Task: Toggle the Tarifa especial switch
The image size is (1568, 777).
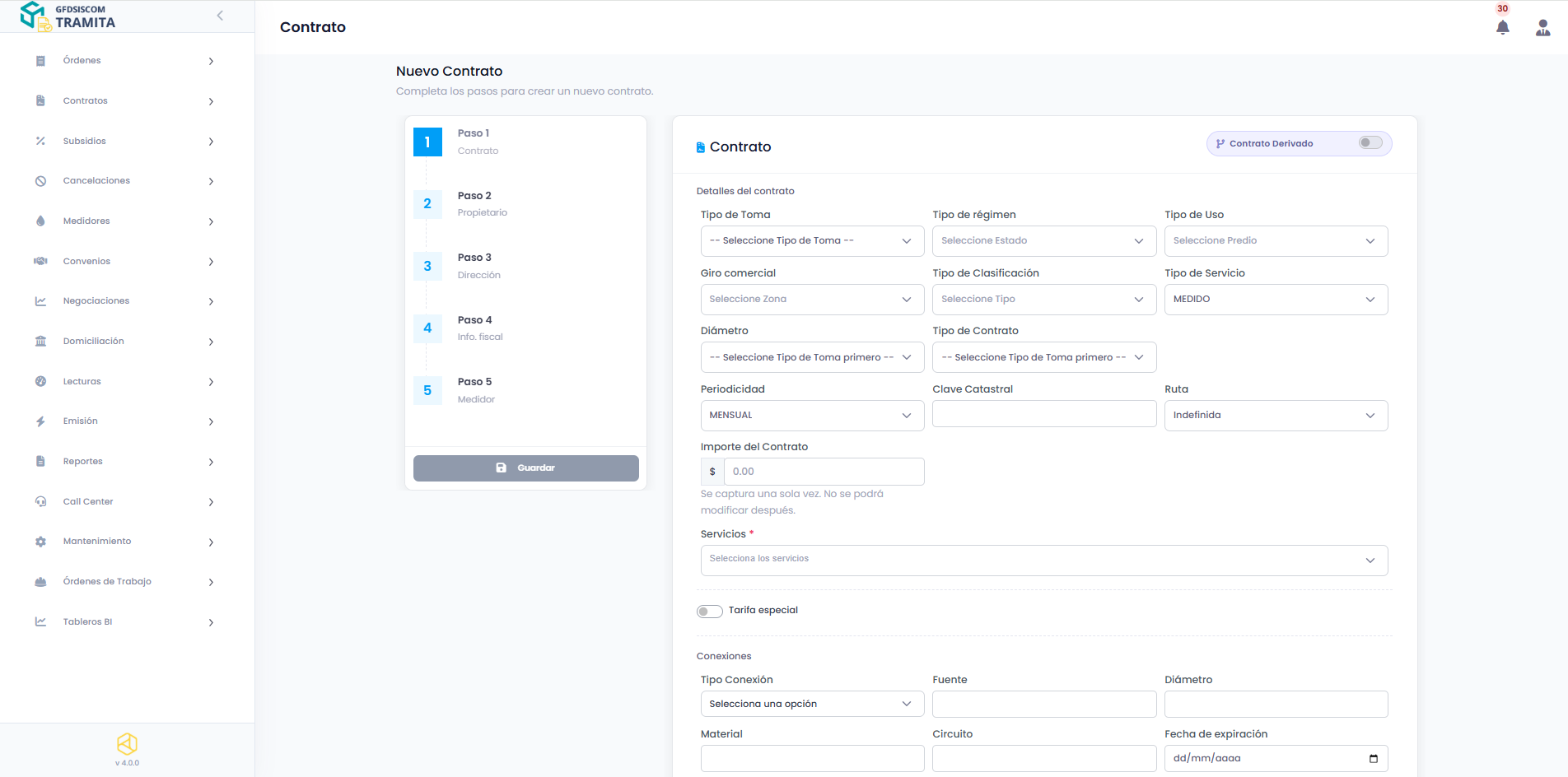Action: pyautogui.click(x=709, y=611)
